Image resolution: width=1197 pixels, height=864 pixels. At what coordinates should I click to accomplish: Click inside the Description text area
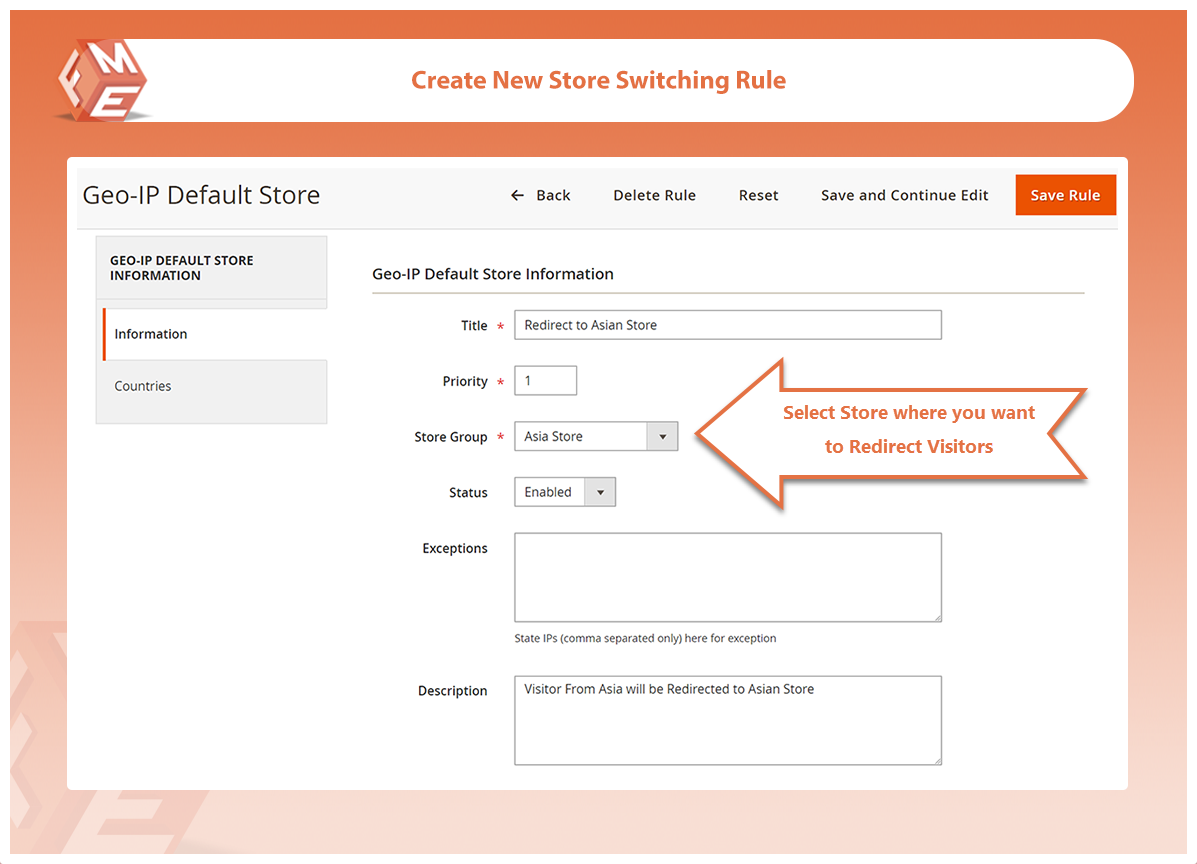[x=727, y=720]
